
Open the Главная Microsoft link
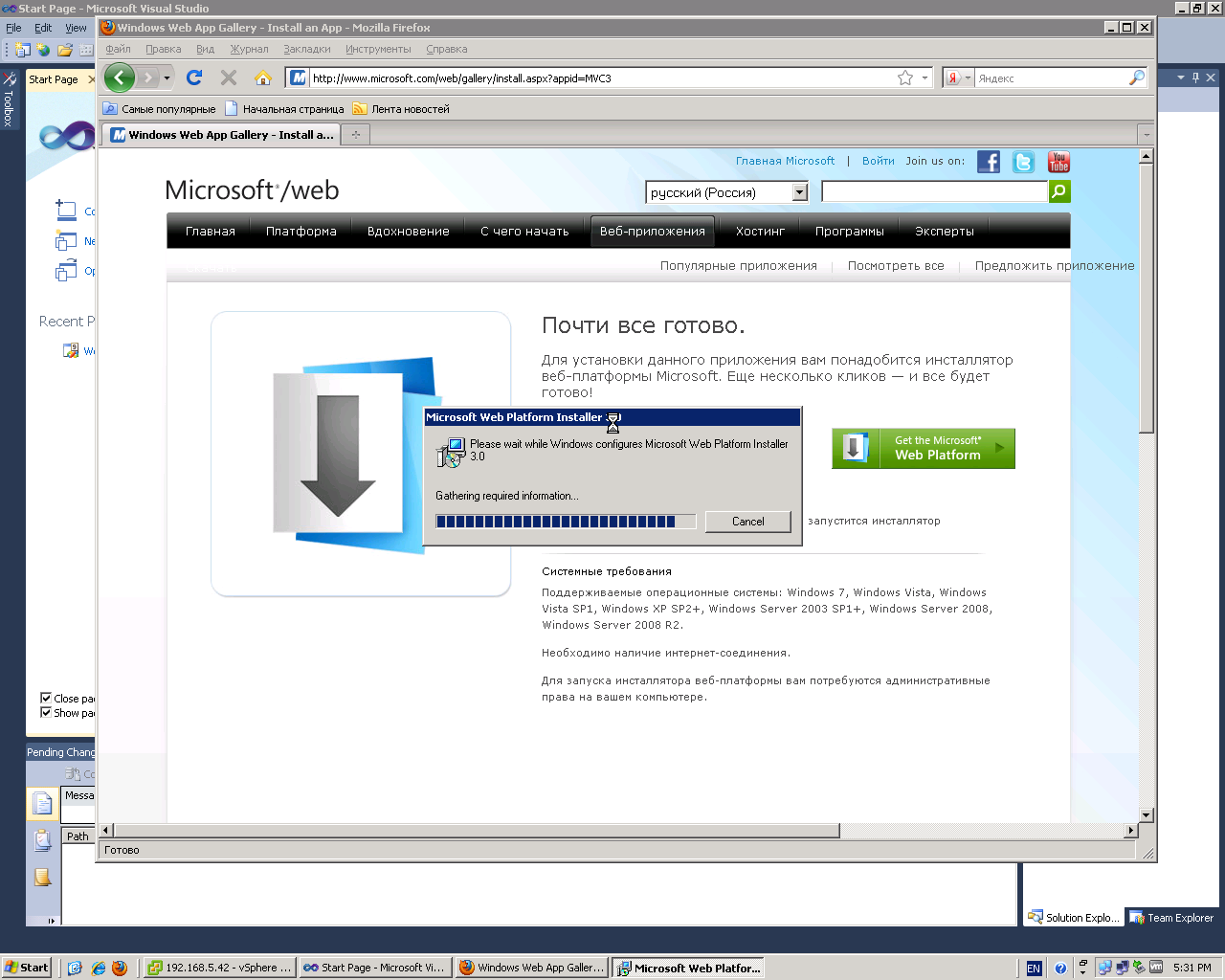pos(785,161)
